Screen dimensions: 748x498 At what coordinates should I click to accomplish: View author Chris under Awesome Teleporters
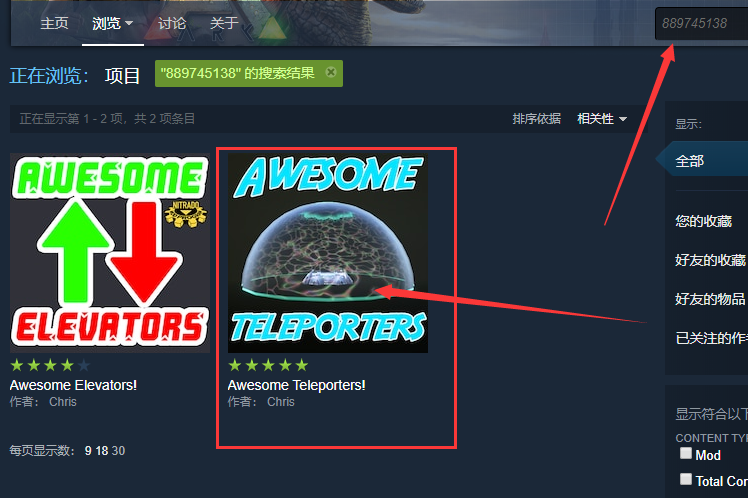[x=280, y=402]
